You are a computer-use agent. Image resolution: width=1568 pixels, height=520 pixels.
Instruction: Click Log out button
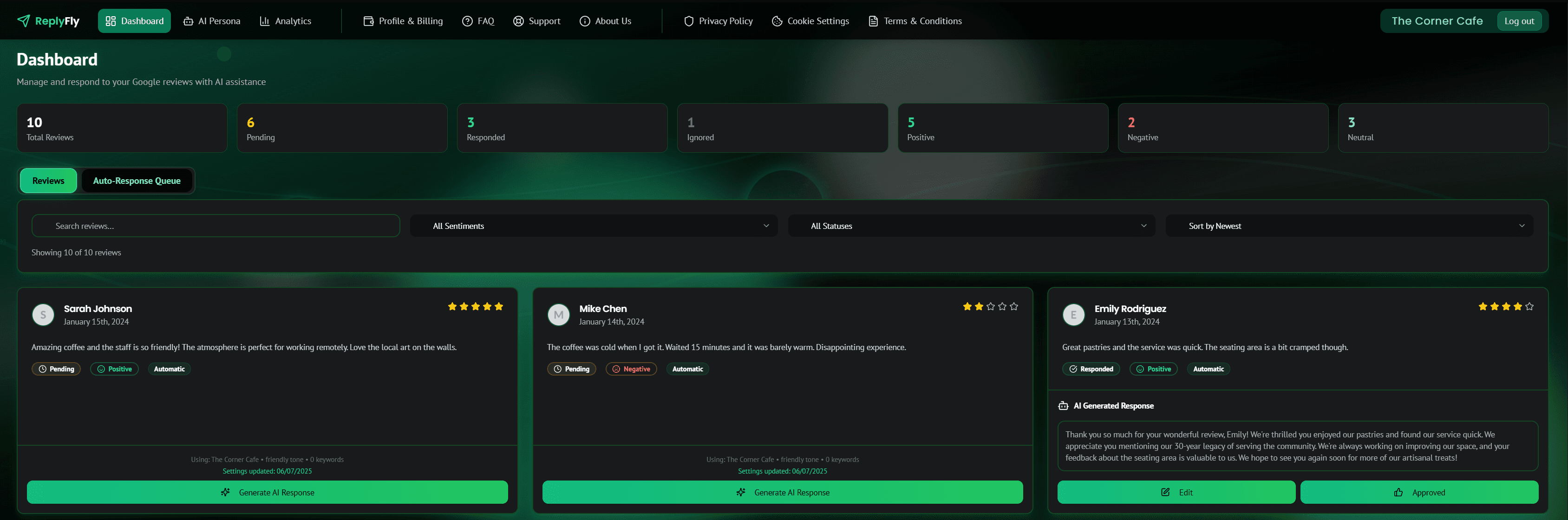(x=1519, y=21)
